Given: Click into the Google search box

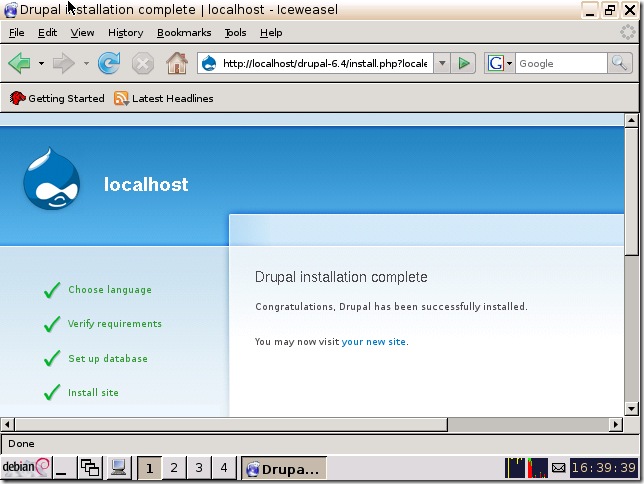Looking at the screenshot, I should [x=561, y=63].
